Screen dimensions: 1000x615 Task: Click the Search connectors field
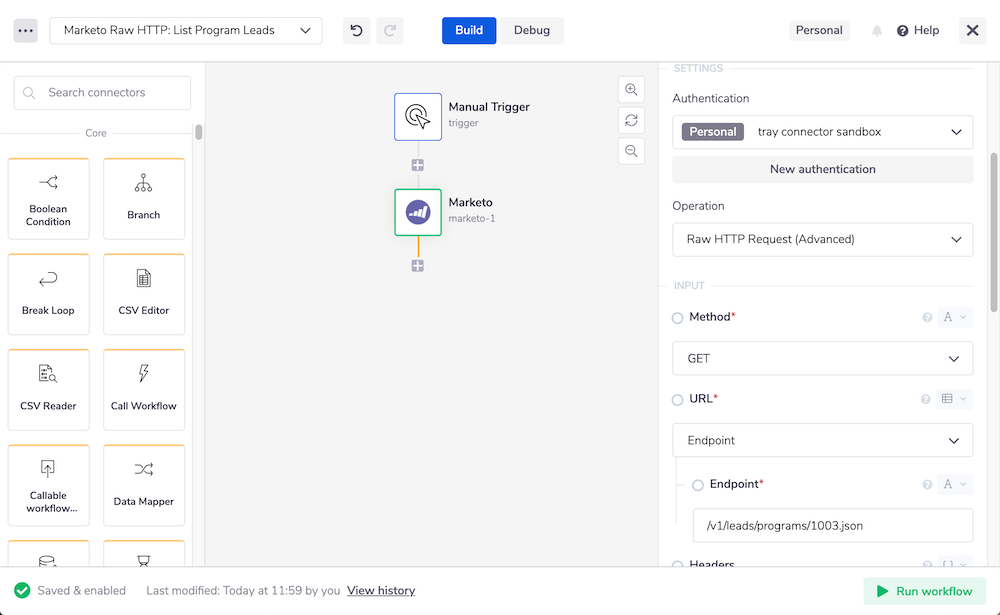[102, 93]
